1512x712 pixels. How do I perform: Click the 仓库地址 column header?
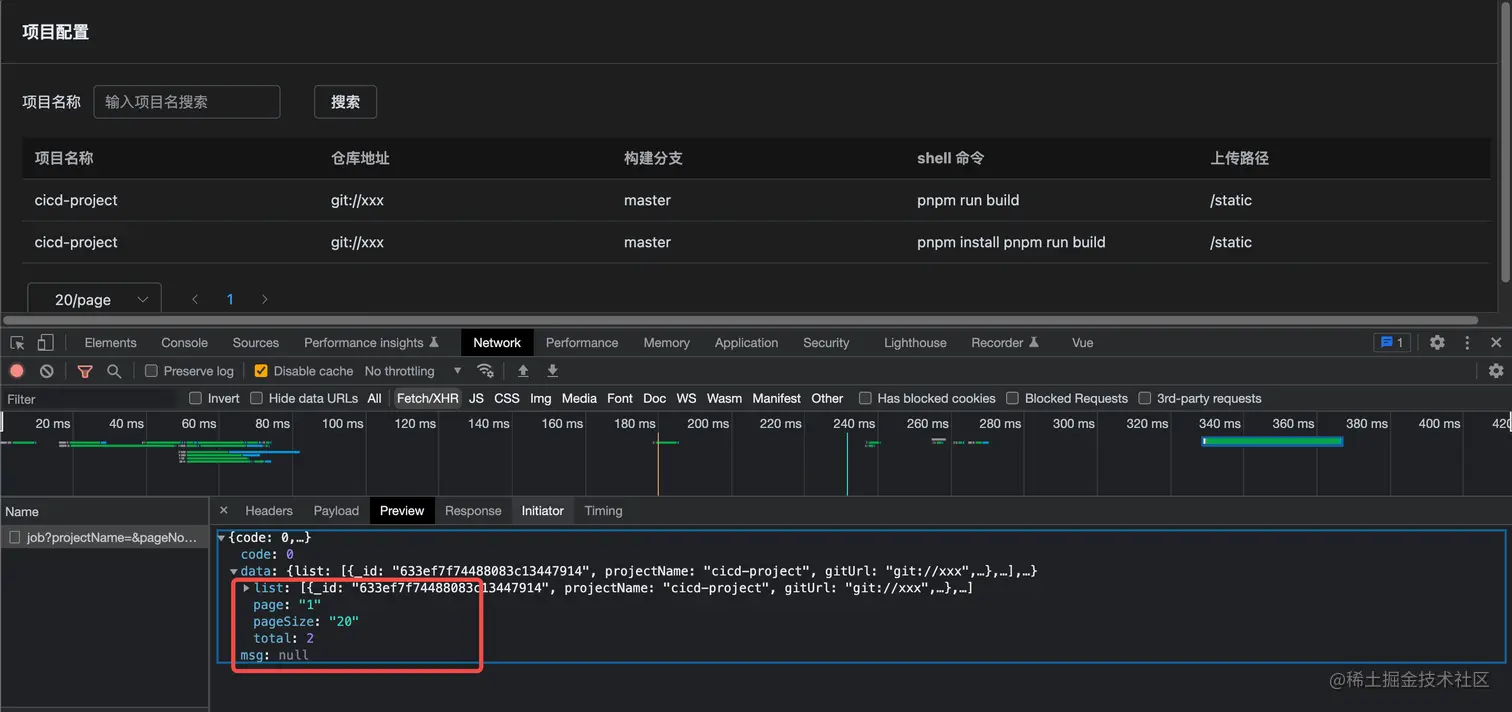click(360, 158)
